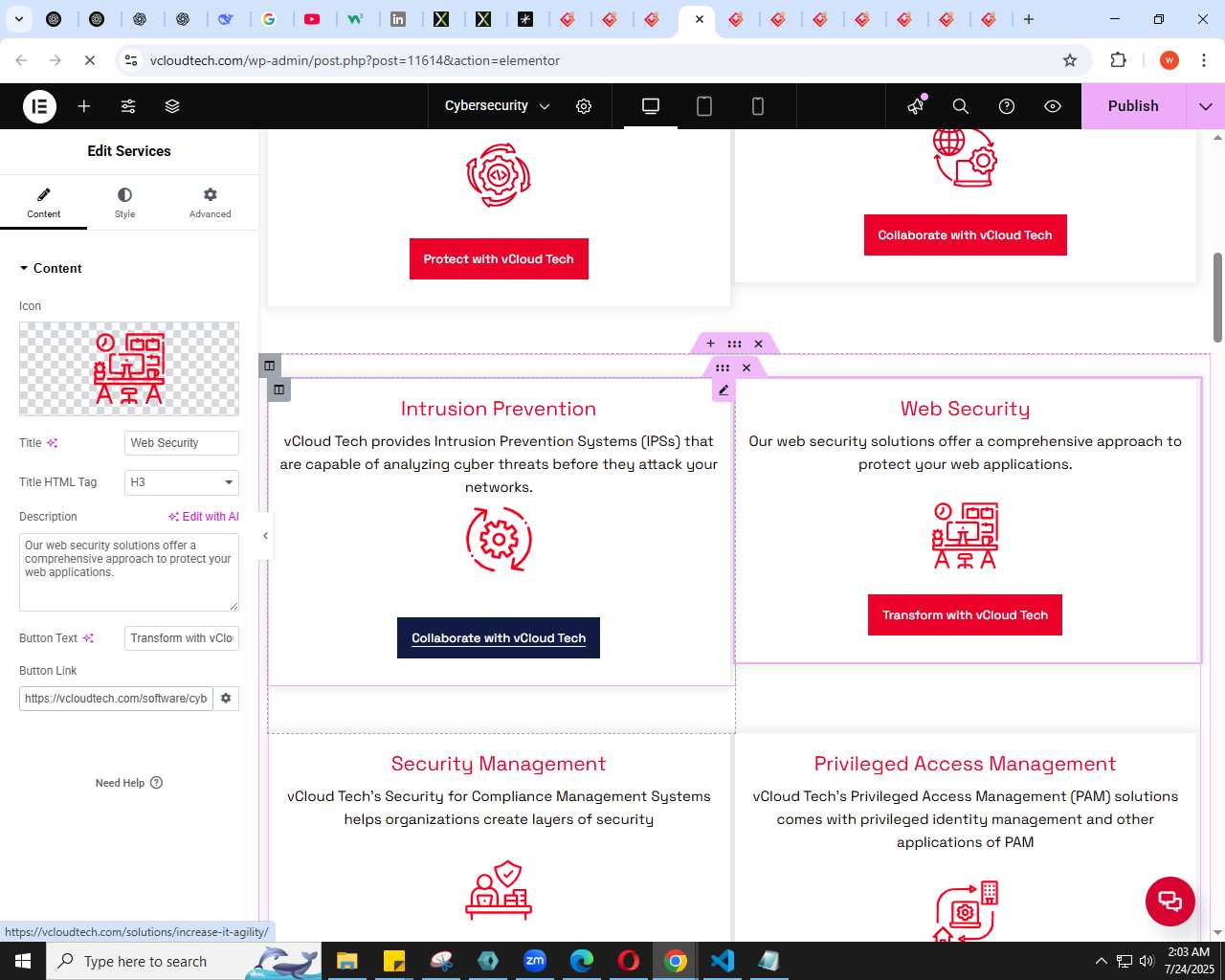Open the Need Help link
Viewport: 1225px width, 980px height.
tap(129, 783)
